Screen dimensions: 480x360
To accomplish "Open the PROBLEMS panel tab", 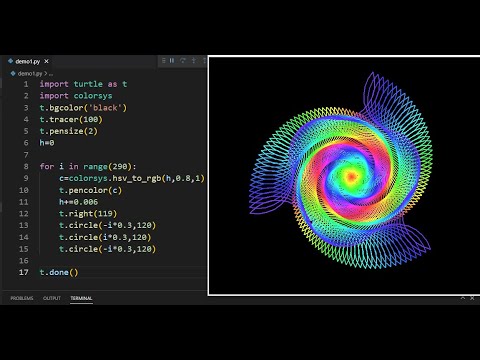I will click(22, 298).
